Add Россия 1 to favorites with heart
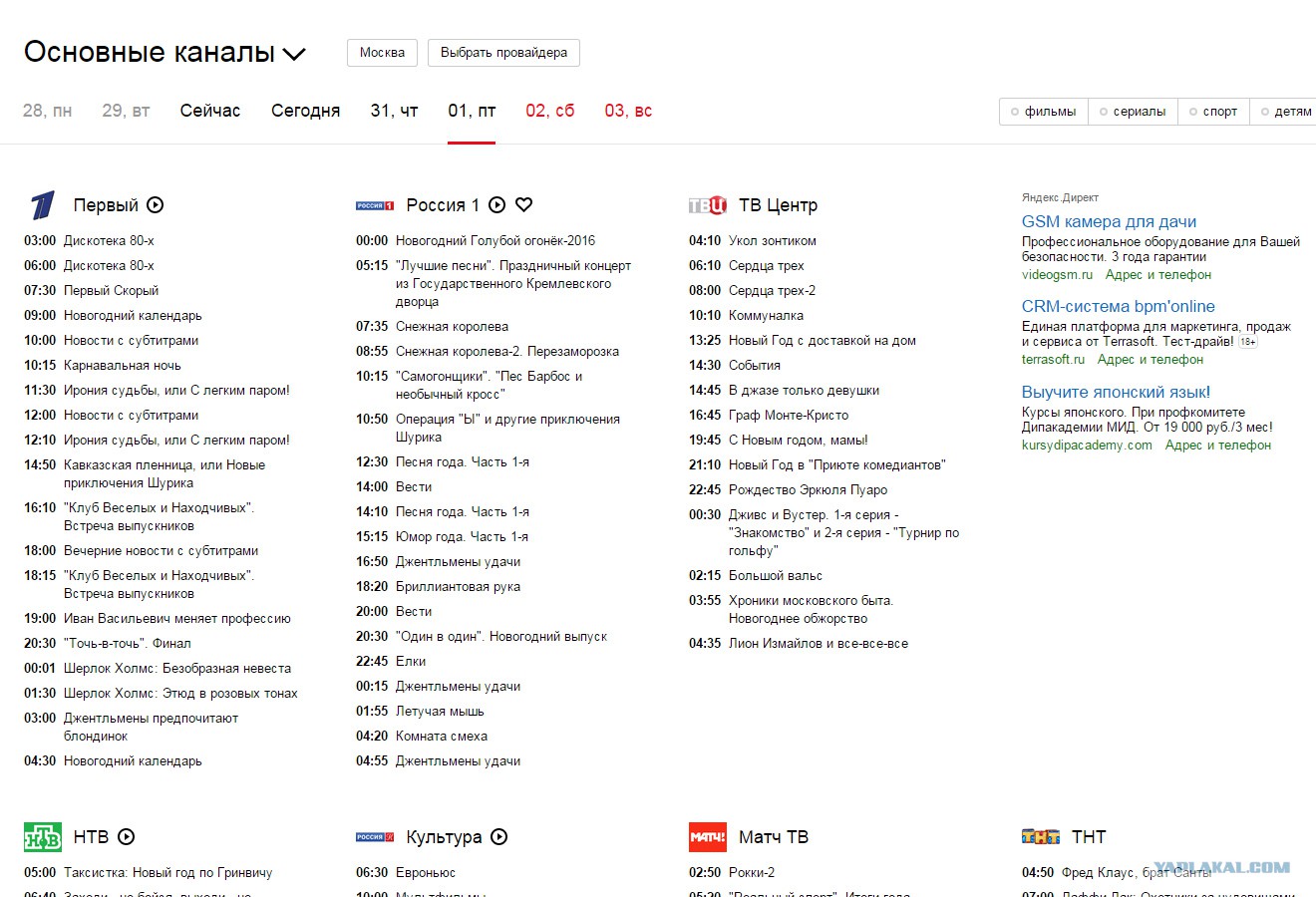This screenshot has height=897, width=1316. pos(524,205)
